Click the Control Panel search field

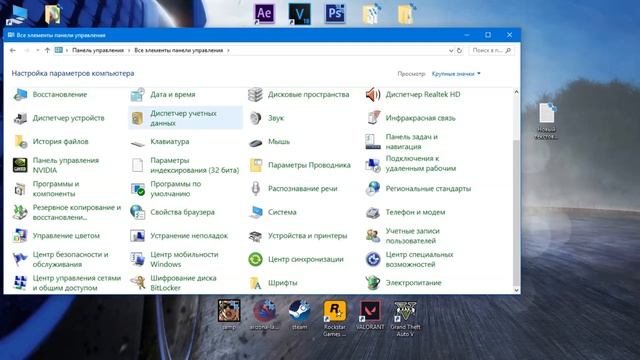(491, 51)
